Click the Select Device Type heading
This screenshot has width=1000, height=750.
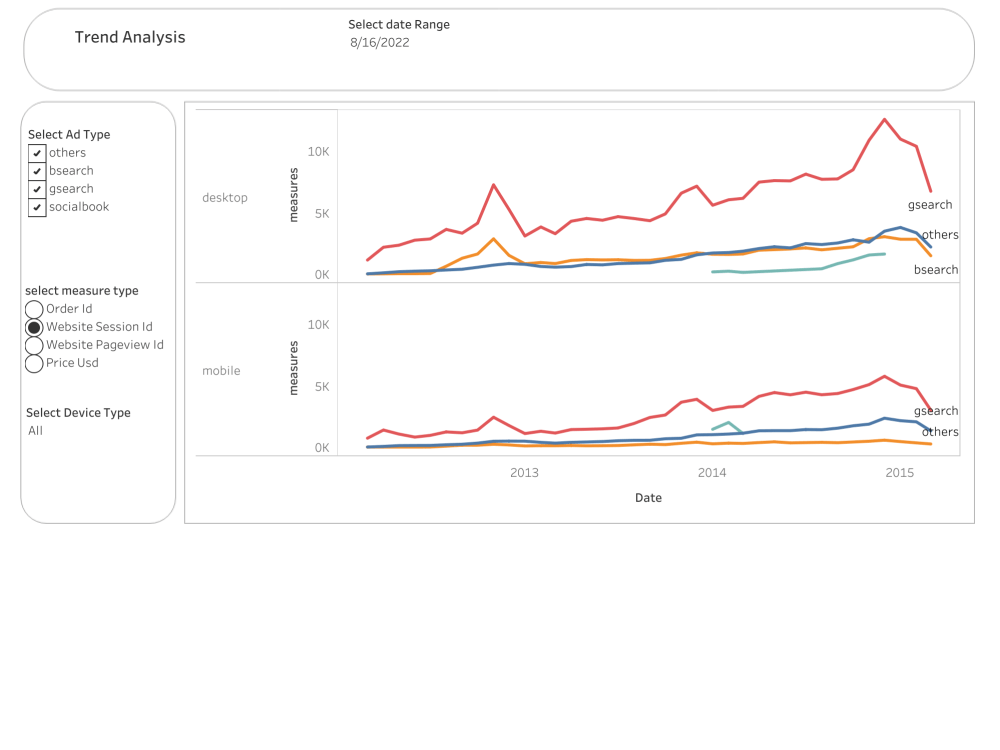point(78,413)
